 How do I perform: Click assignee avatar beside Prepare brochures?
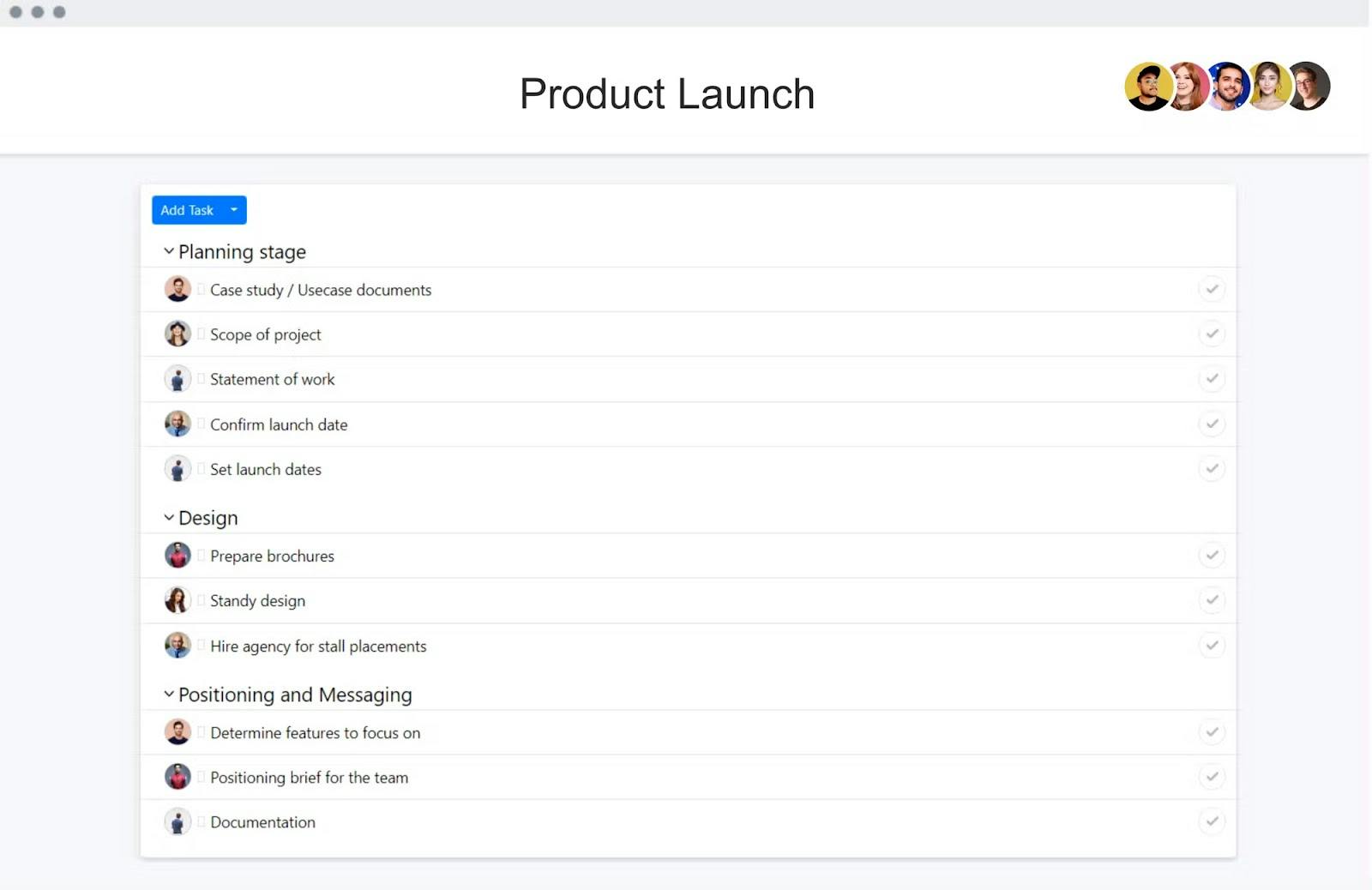point(178,556)
